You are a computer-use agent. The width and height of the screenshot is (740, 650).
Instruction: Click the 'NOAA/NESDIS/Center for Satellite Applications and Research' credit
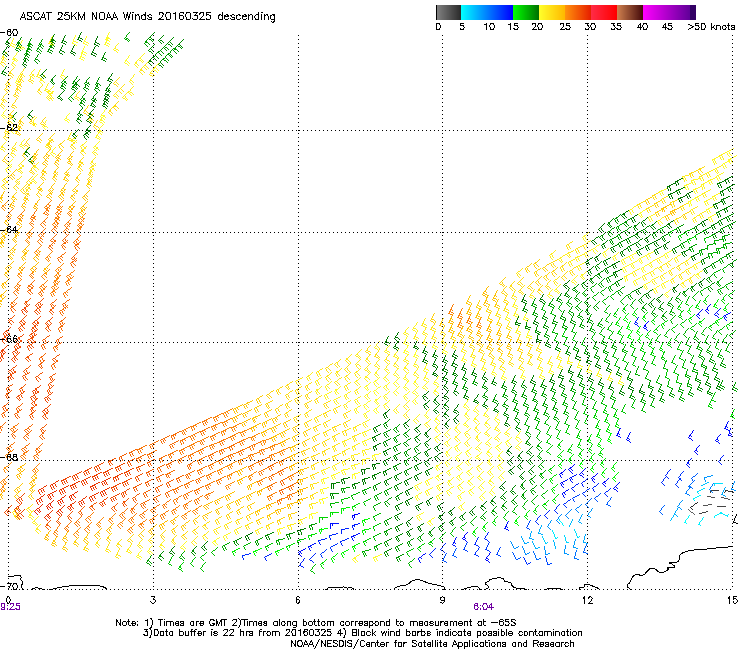click(432, 644)
